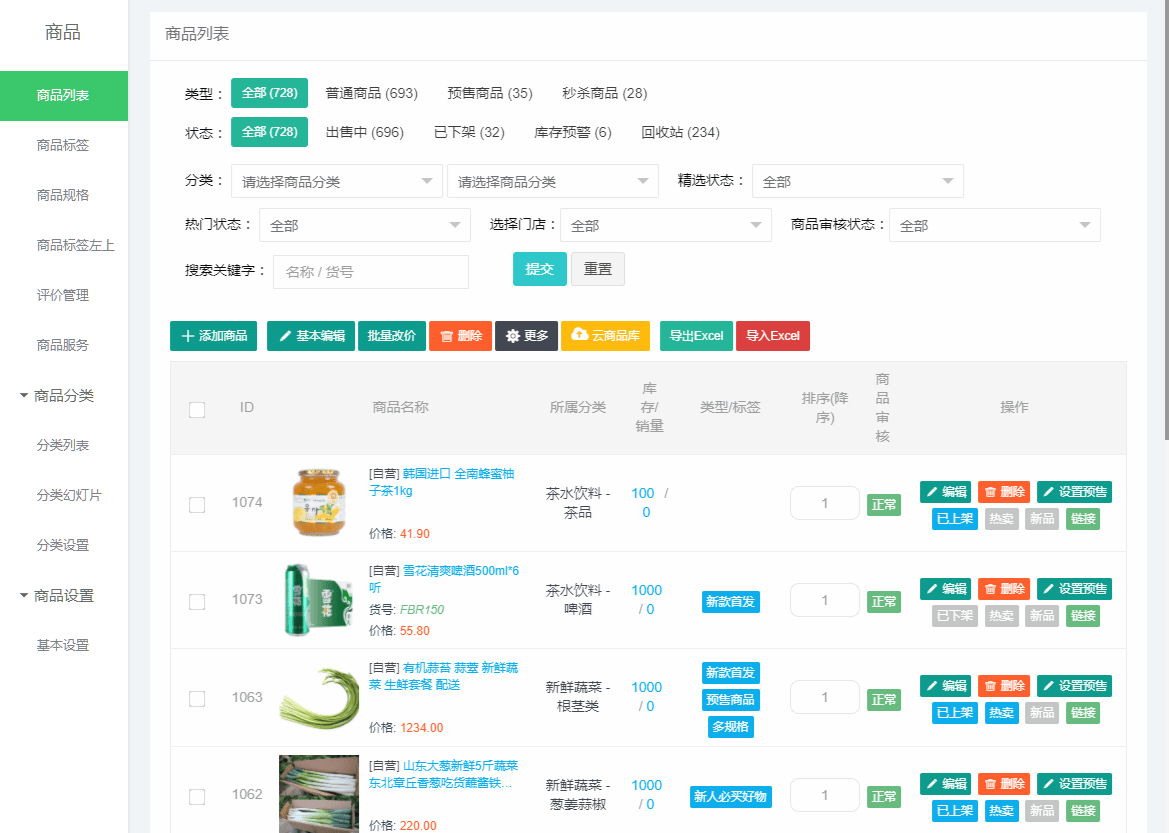Viewport: 1169px width, 833px height.
Task: Click the 添加商品 plus icon button
Action: tap(214, 336)
